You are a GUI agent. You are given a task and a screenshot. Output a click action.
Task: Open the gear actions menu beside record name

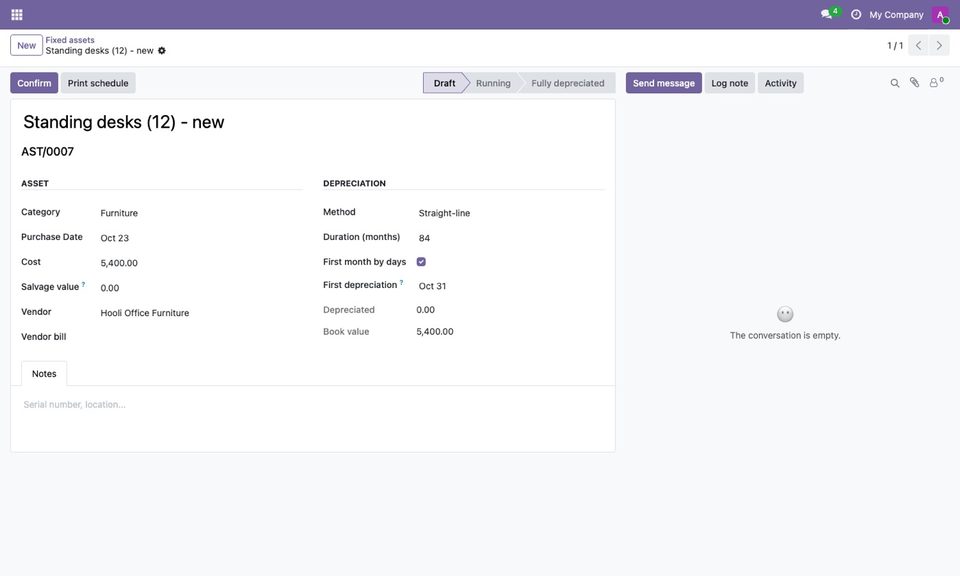pyautogui.click(x=162, y=51)
